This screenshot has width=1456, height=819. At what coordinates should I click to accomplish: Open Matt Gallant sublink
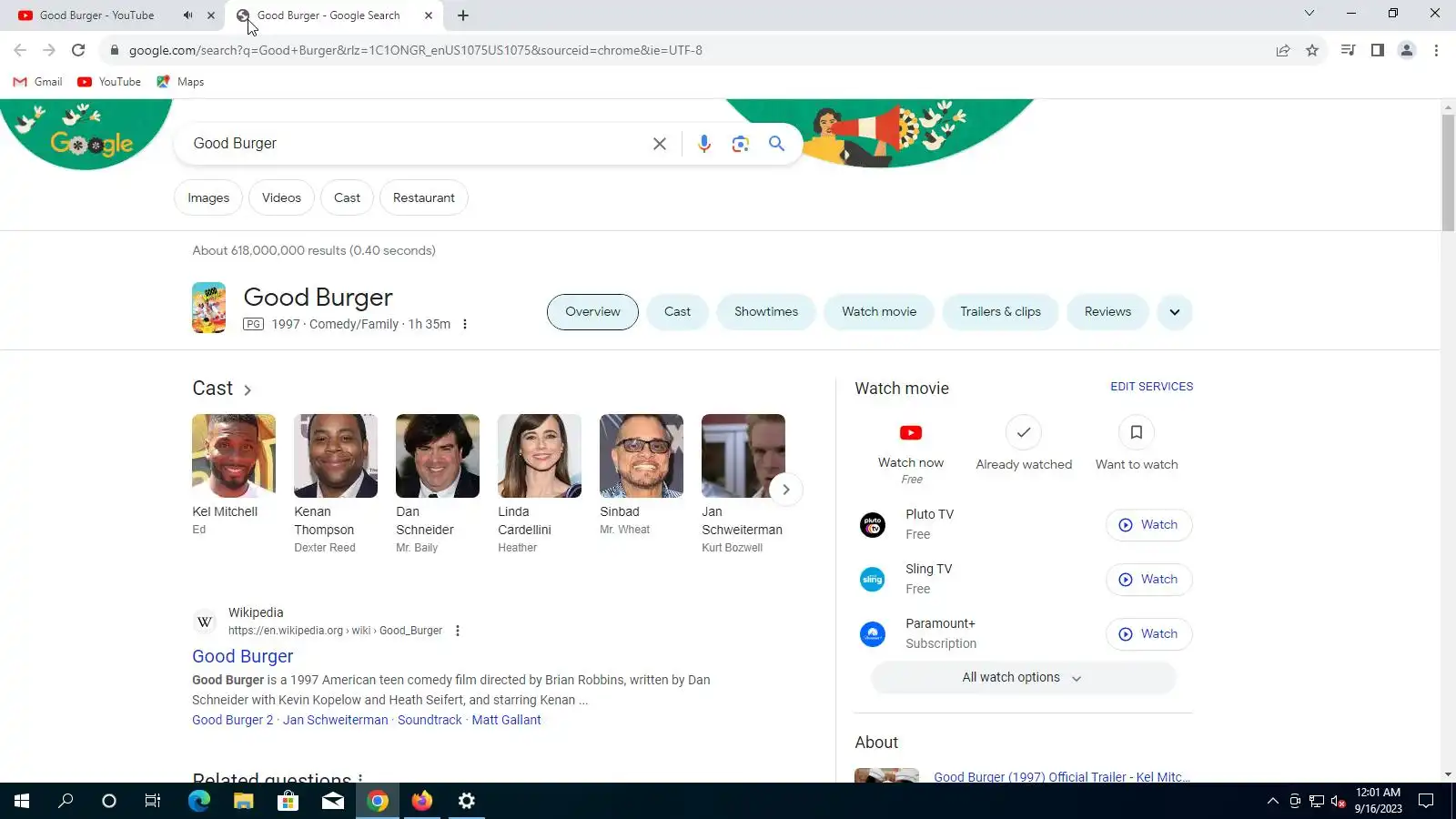506,720
